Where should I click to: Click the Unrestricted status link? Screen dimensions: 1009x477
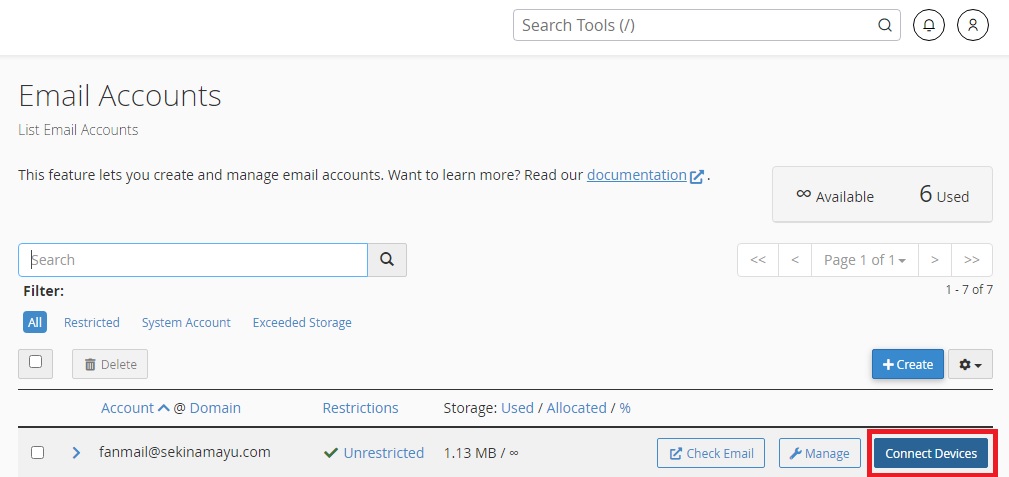(384, 453)
